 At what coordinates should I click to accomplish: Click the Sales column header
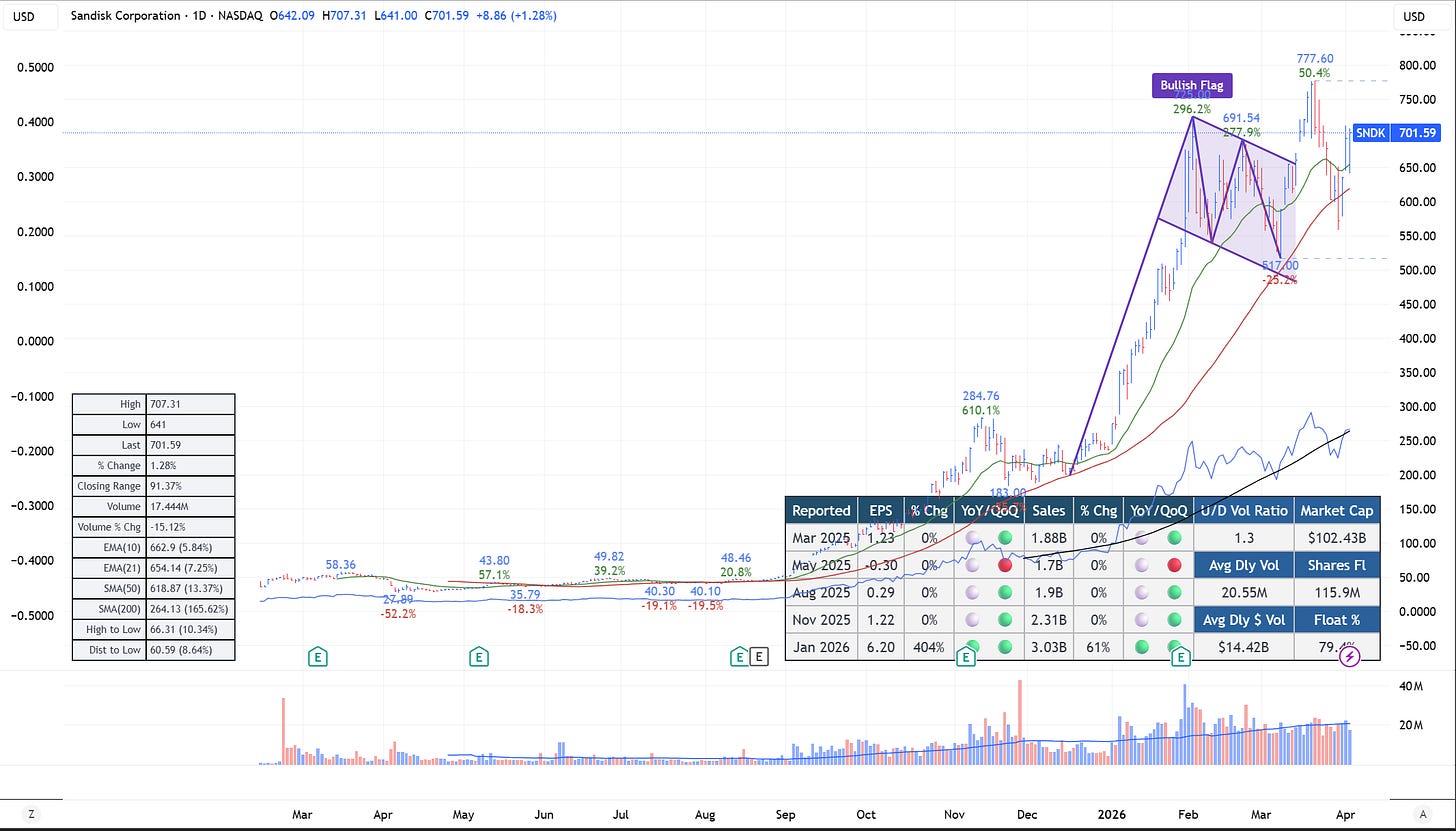coord(1047,510)
